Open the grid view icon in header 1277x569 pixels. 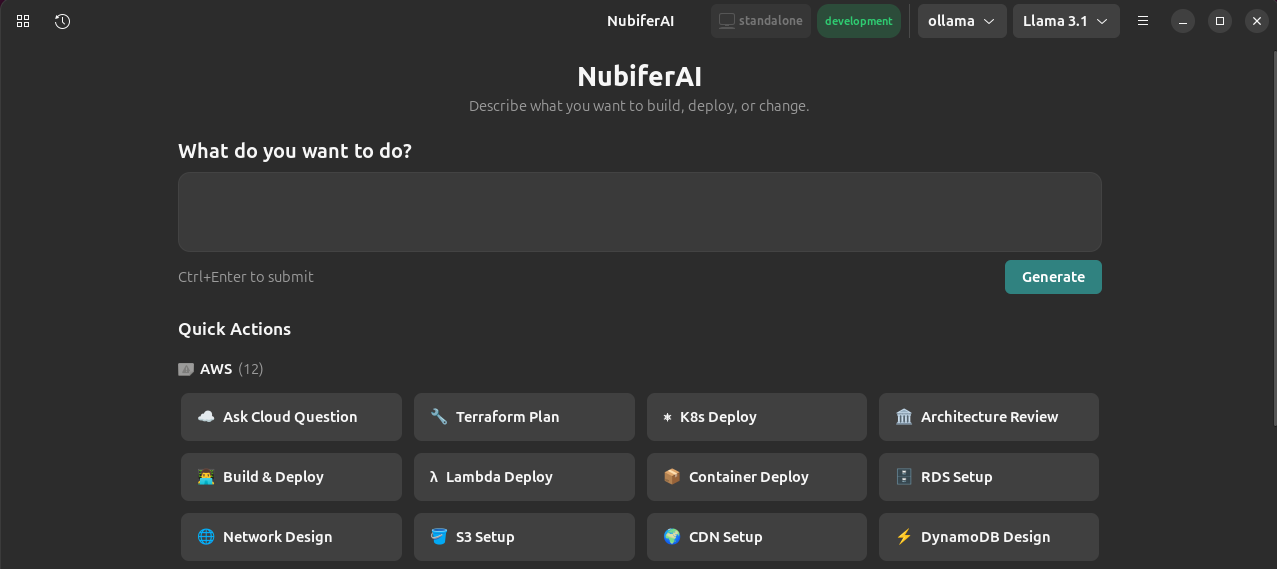click(x=23, y=21)
